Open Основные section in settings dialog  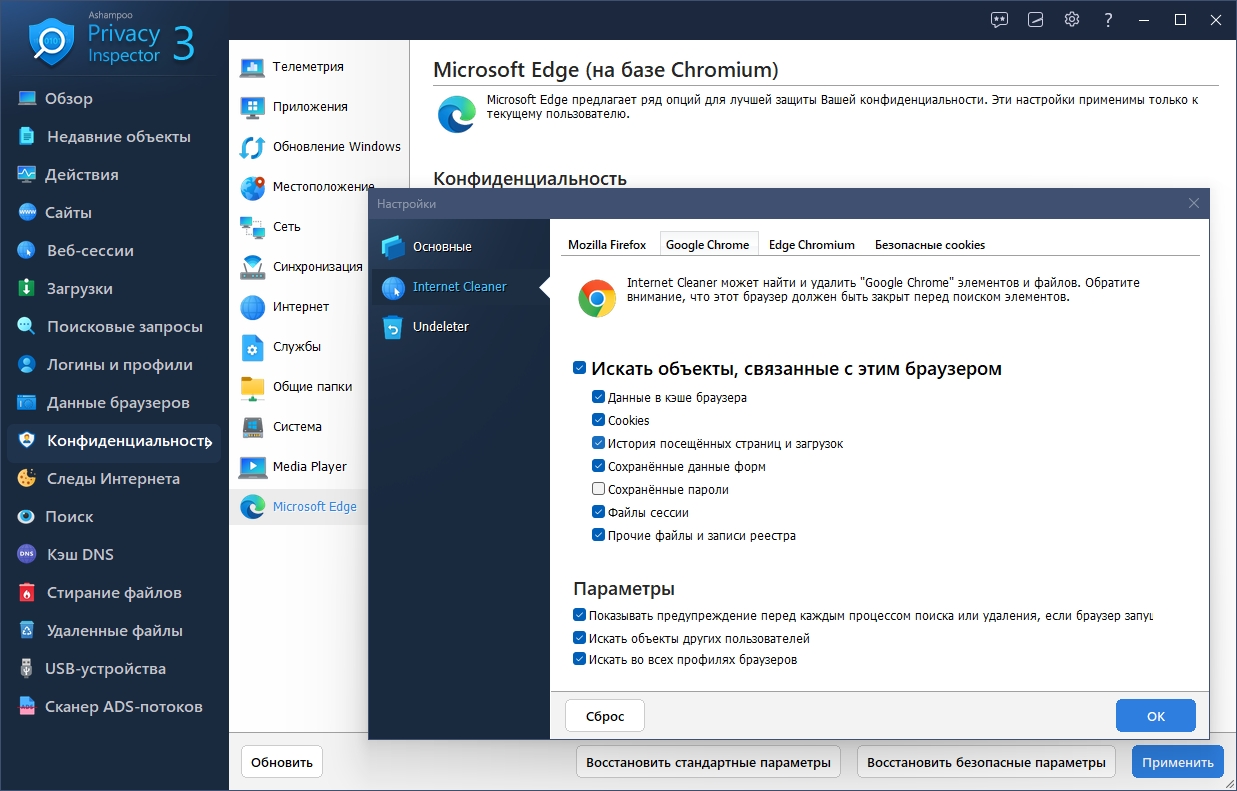point(441,247)
